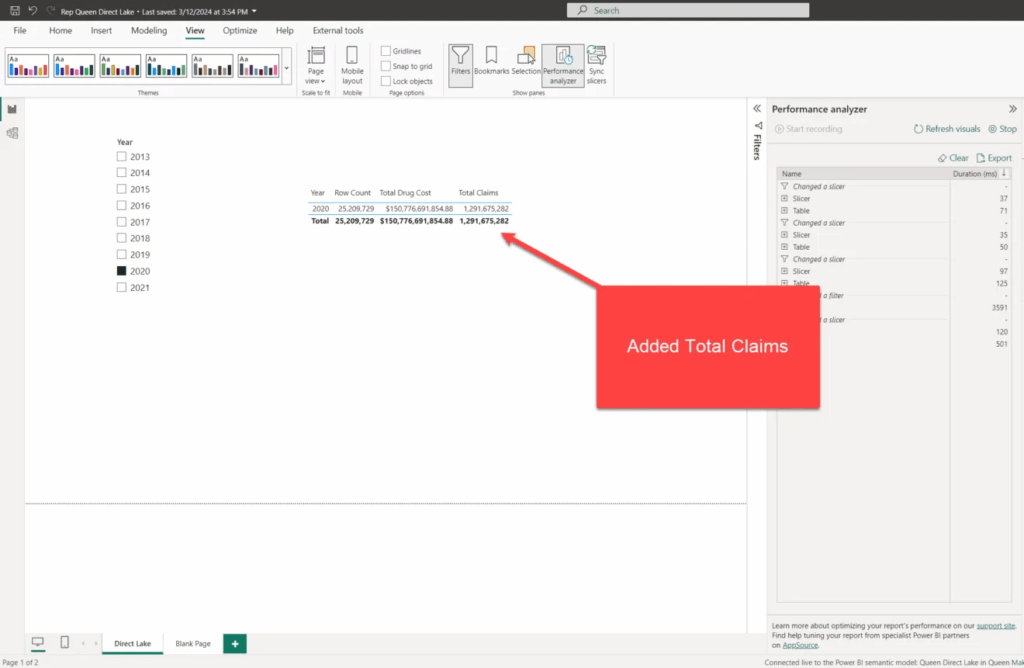Check the 2015 year slicer box
This screenshot has width=1024, height=668.
click(x=122, y=189)
